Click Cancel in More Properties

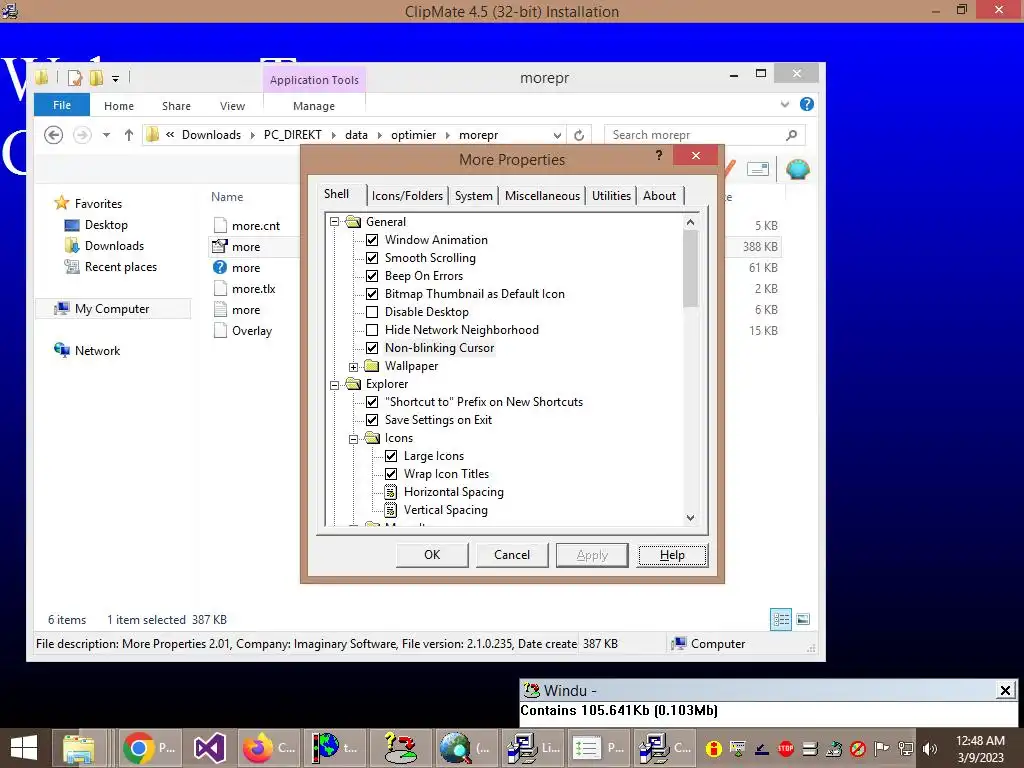512,555
